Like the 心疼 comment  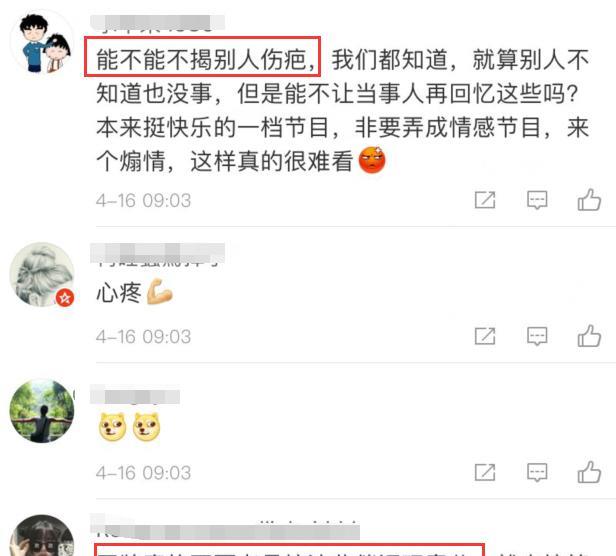tap(589, 336)
